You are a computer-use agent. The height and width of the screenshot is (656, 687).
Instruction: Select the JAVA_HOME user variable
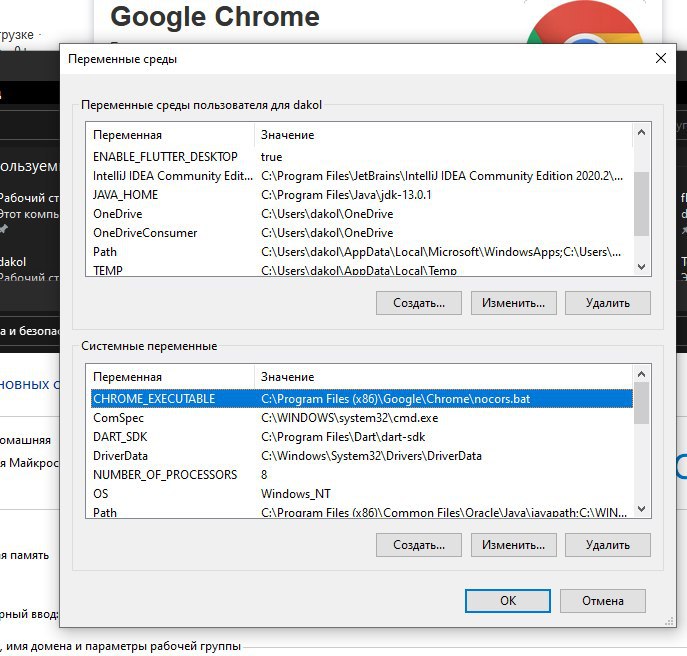(361, 195)
